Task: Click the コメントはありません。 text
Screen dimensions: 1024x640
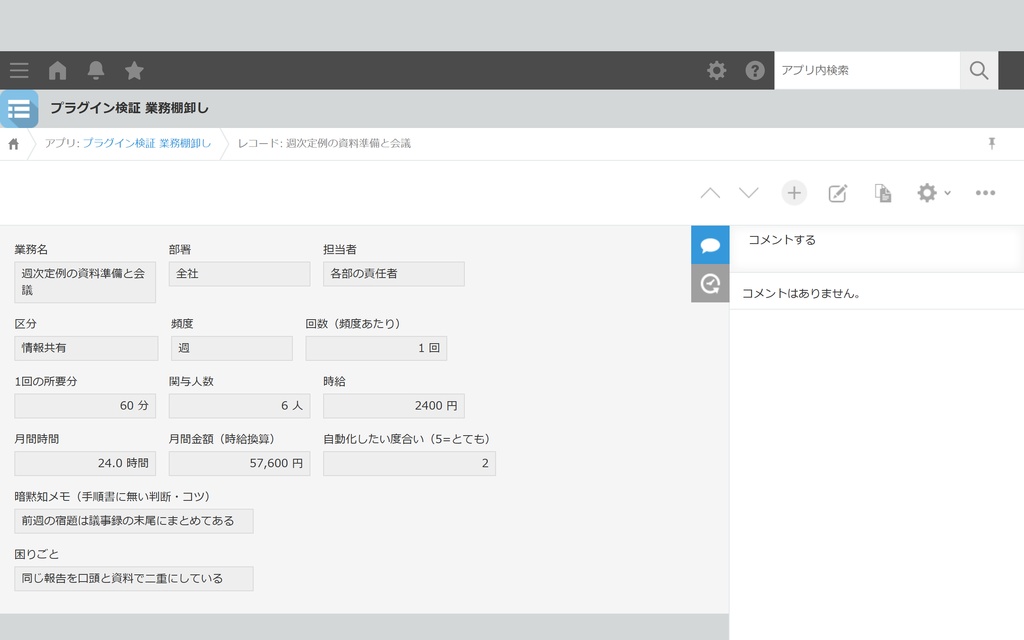Action: tap(801, 293)
